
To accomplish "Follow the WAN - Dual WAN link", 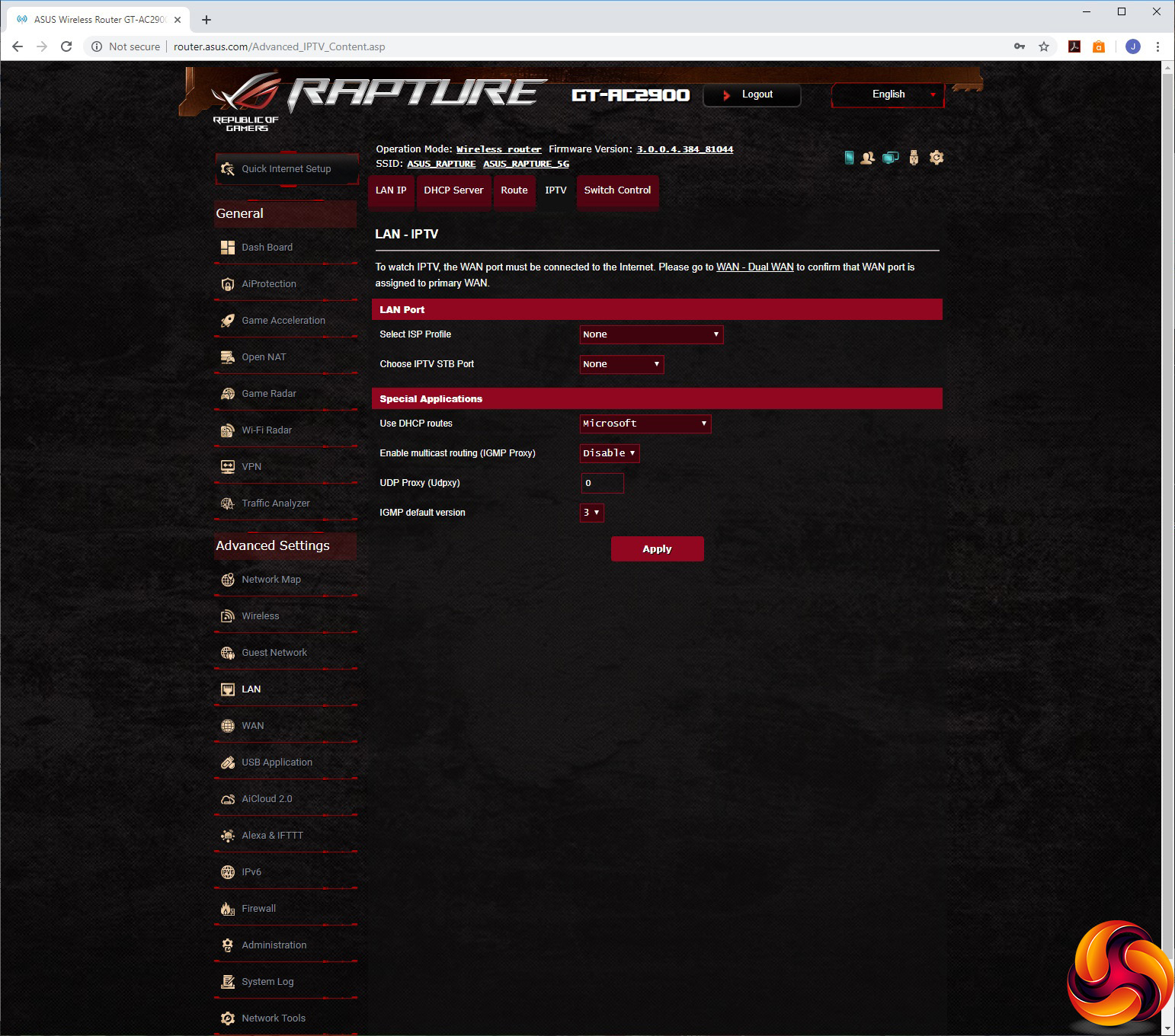I will tap(755, 267).
